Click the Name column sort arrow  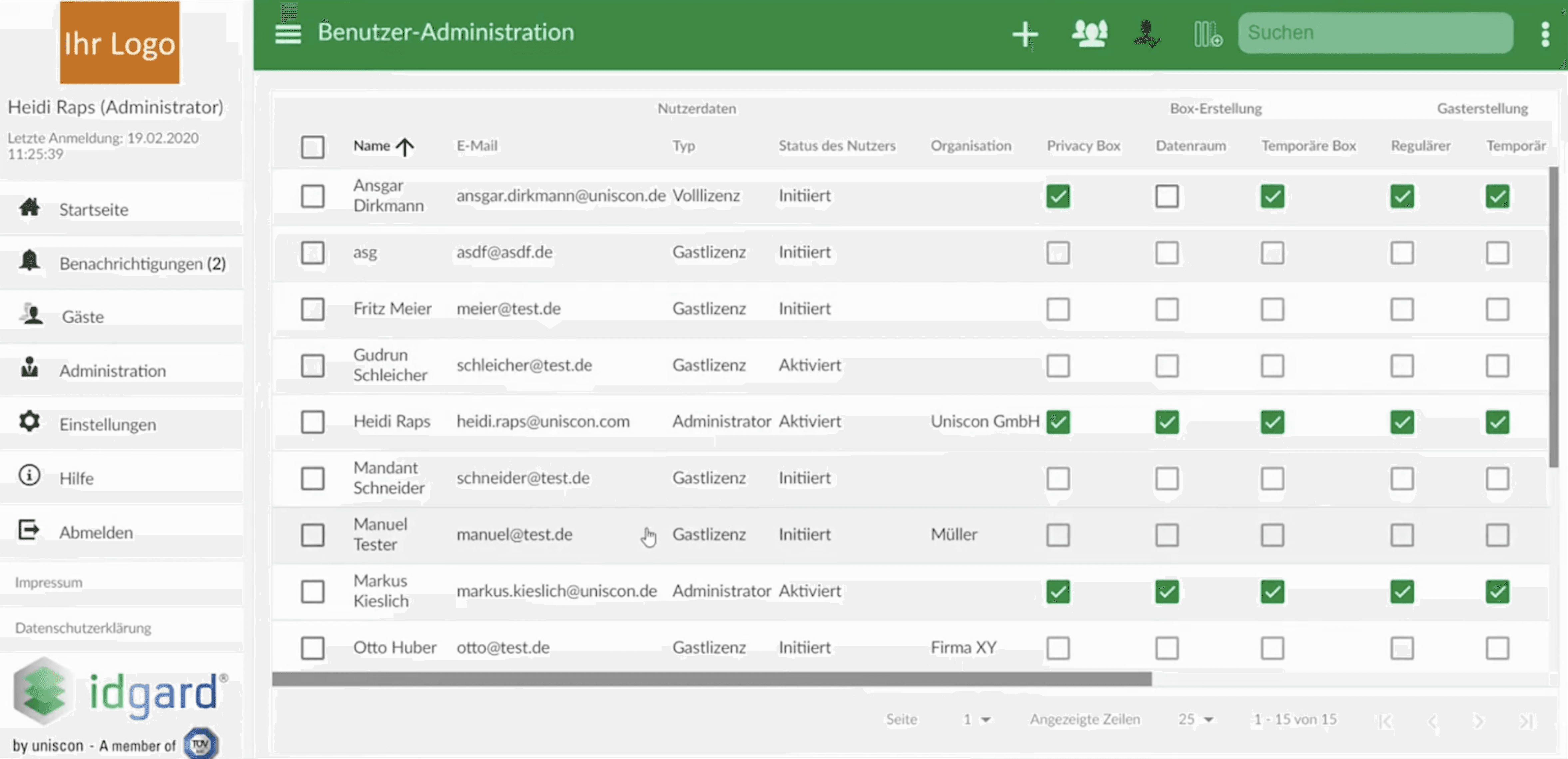point(405,146)
